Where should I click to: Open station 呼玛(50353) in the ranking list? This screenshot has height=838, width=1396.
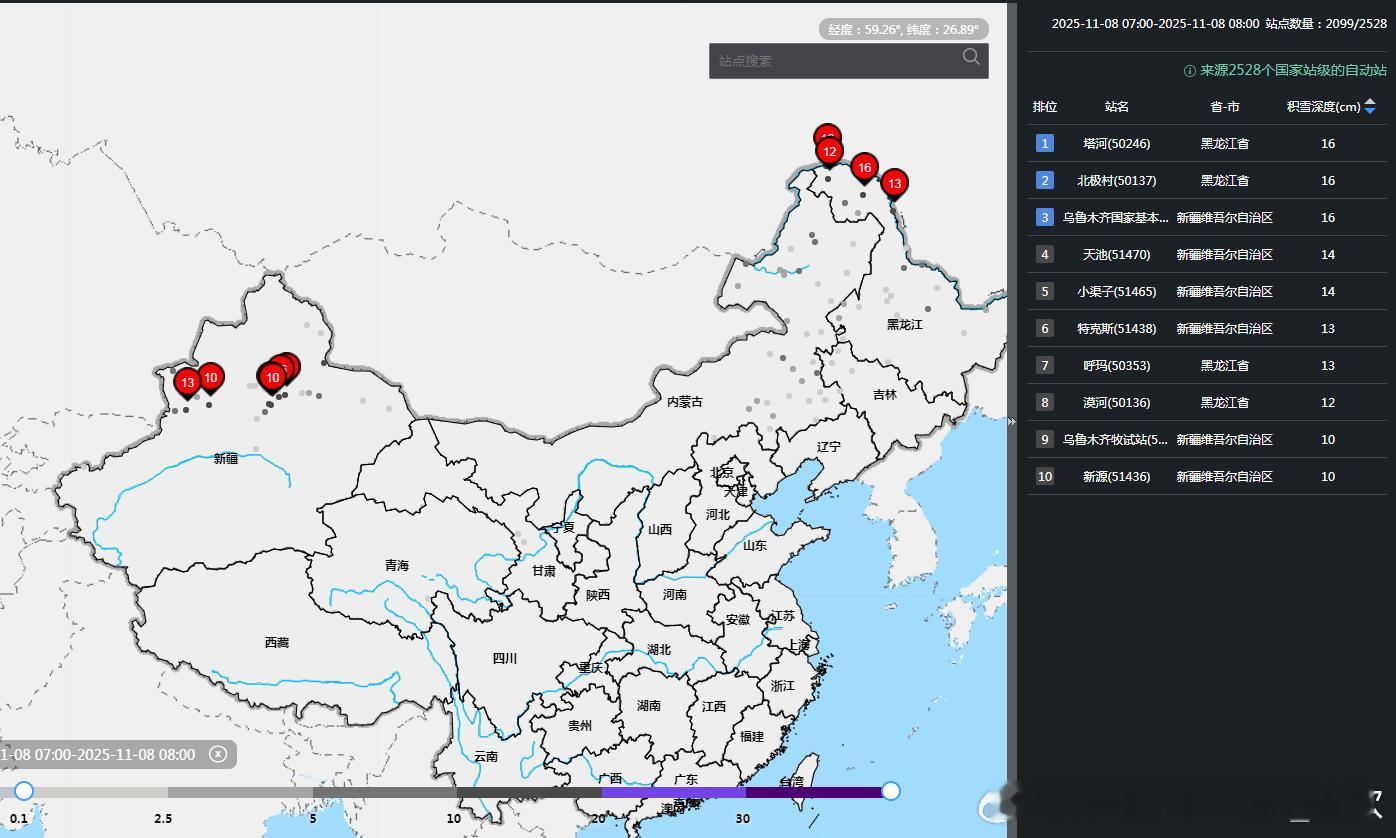pos(1117,366)
